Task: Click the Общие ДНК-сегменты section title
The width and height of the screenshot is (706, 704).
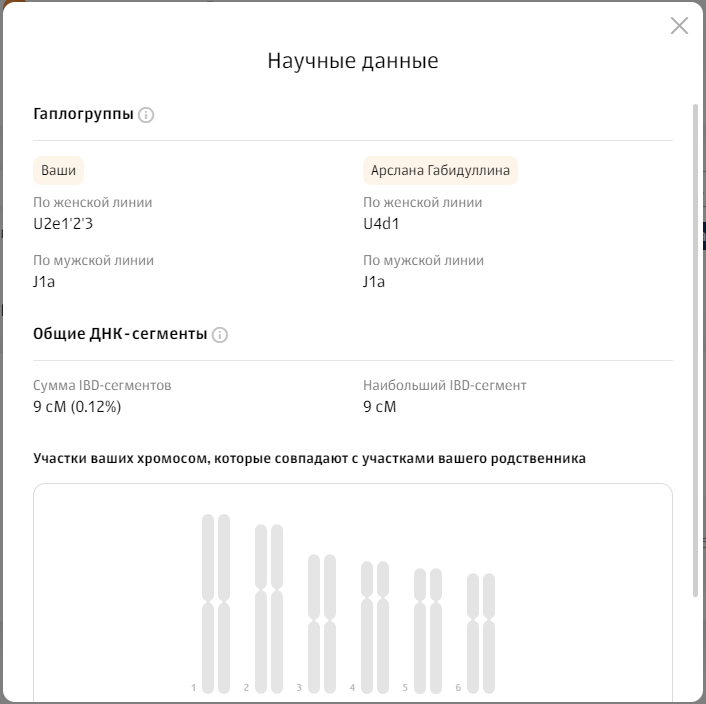Action: [x=120, y=334]
